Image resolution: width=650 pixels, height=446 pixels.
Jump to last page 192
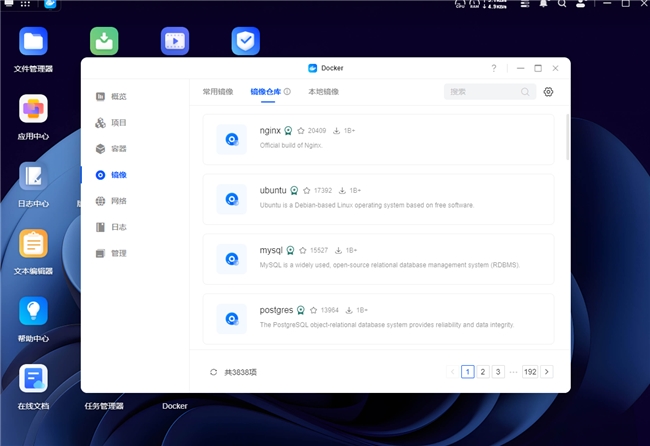(530, 372)
